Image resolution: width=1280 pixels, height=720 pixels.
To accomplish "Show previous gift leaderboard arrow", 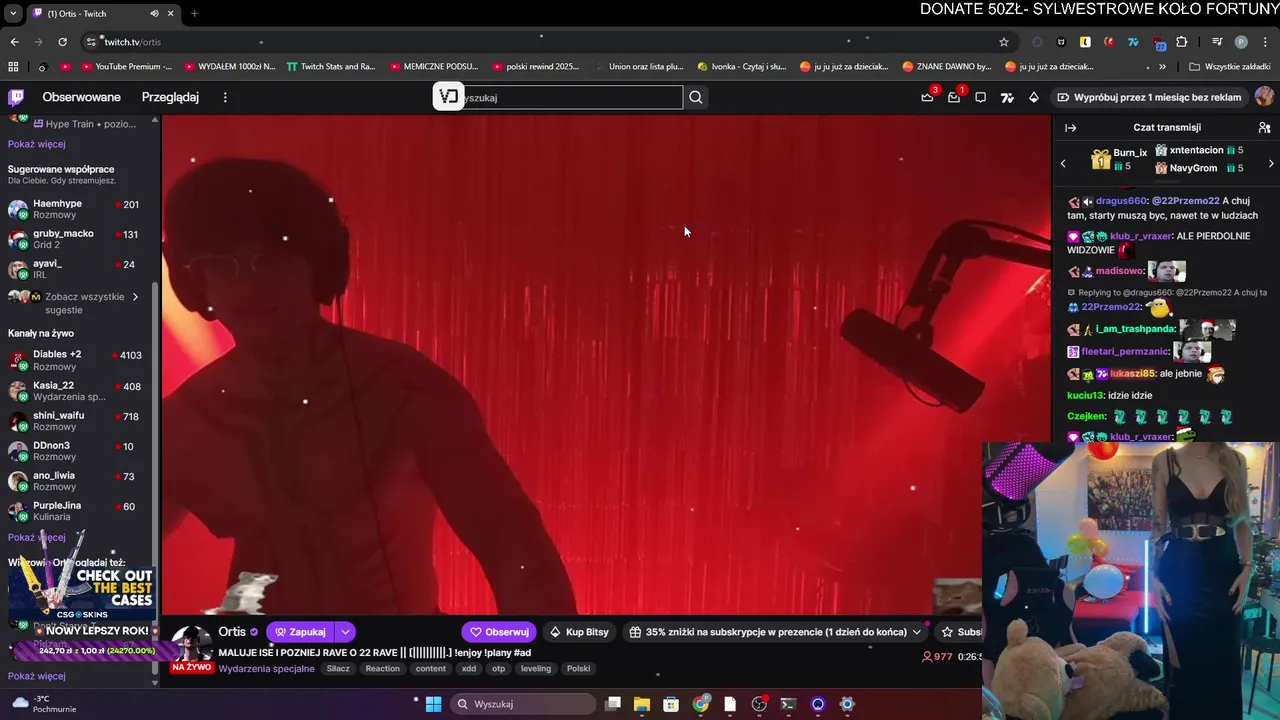I will pyautogui.click(x=1063, y=163).
